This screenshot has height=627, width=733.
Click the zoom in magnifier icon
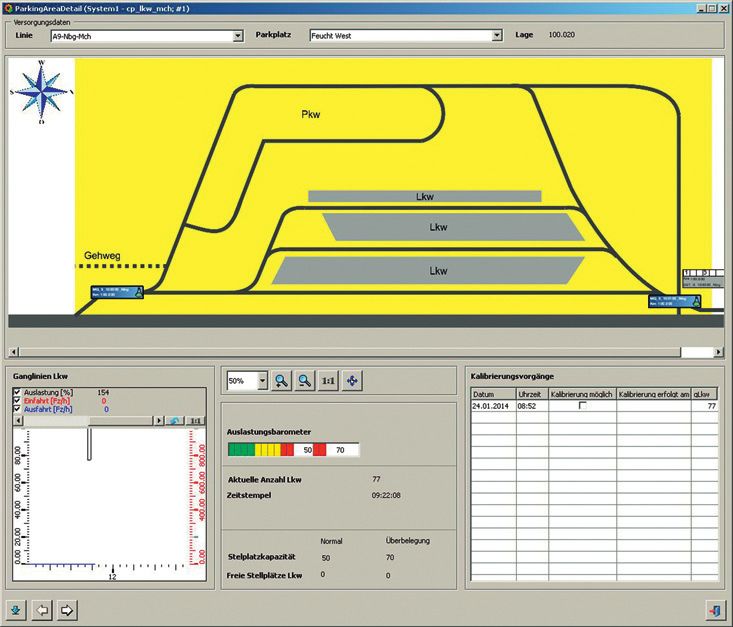click(282, 381)
